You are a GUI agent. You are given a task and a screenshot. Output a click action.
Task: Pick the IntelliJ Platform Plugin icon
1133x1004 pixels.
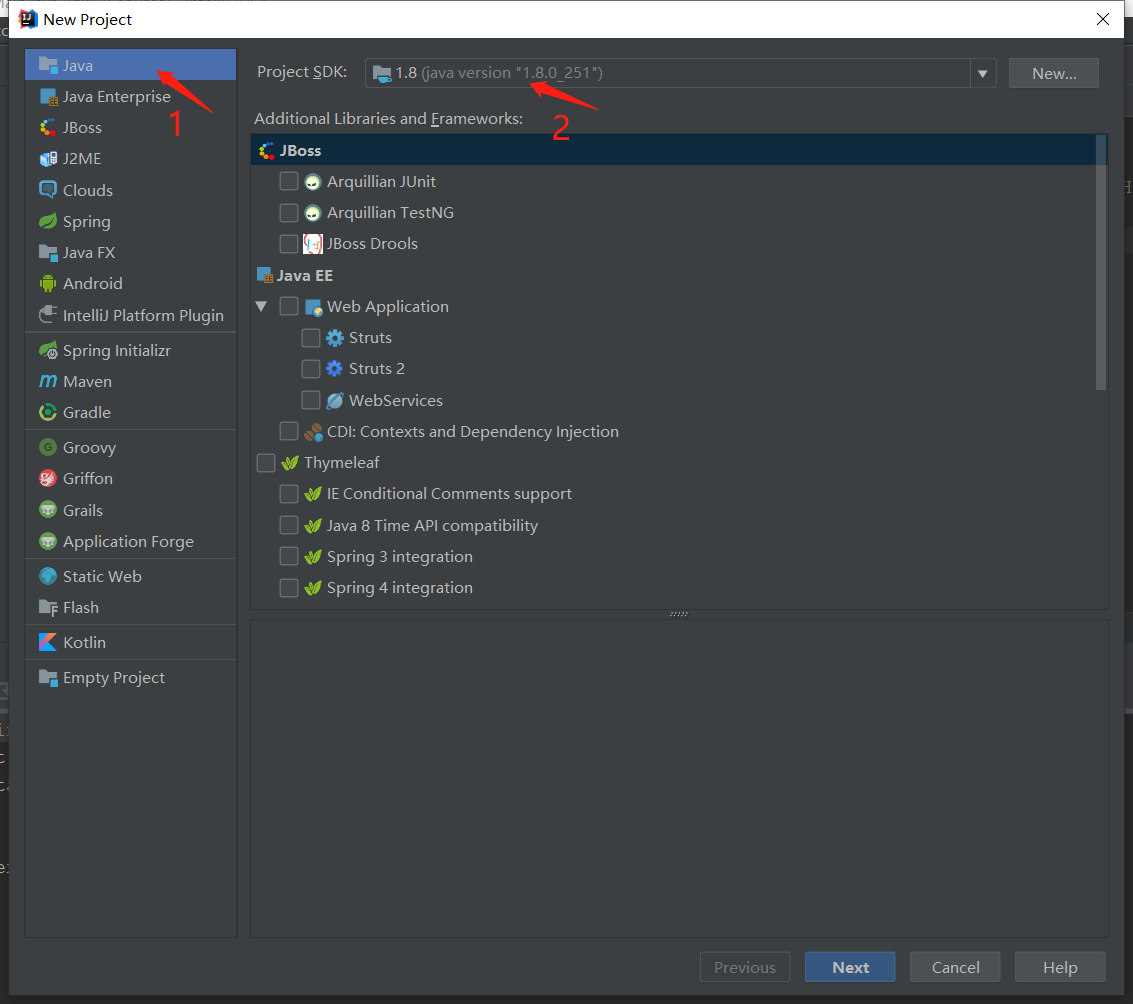point(48,315)
